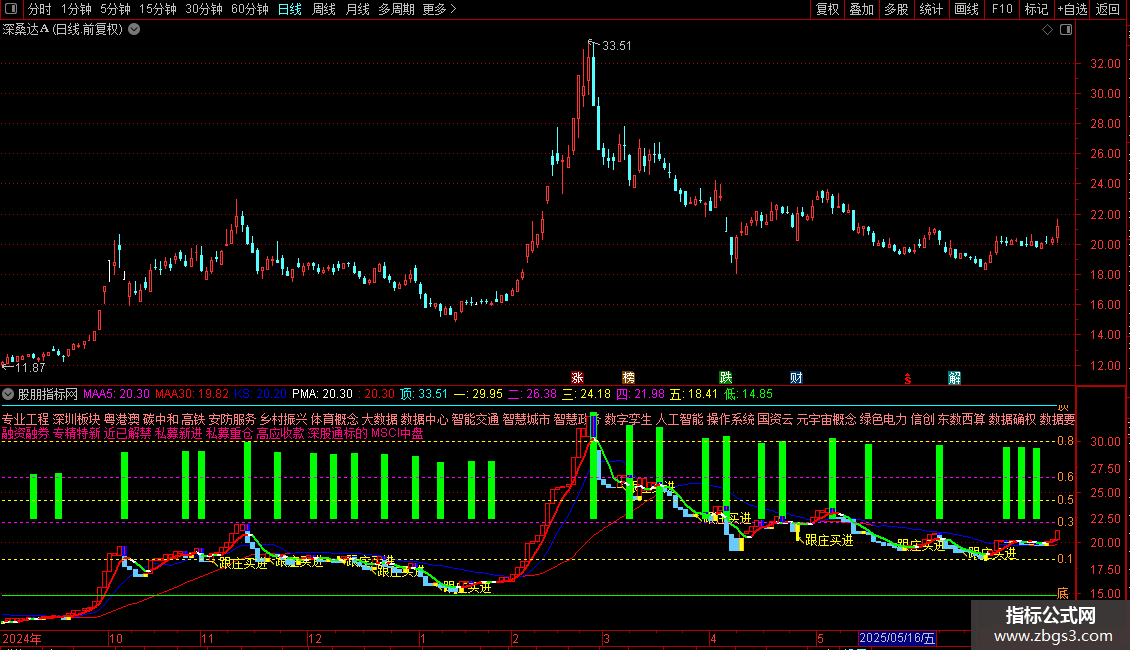Screen dimensions: 1130x650
Task: Click the diamond icon above the chart
Action: pyautogui.click(x=1047, y=30)
